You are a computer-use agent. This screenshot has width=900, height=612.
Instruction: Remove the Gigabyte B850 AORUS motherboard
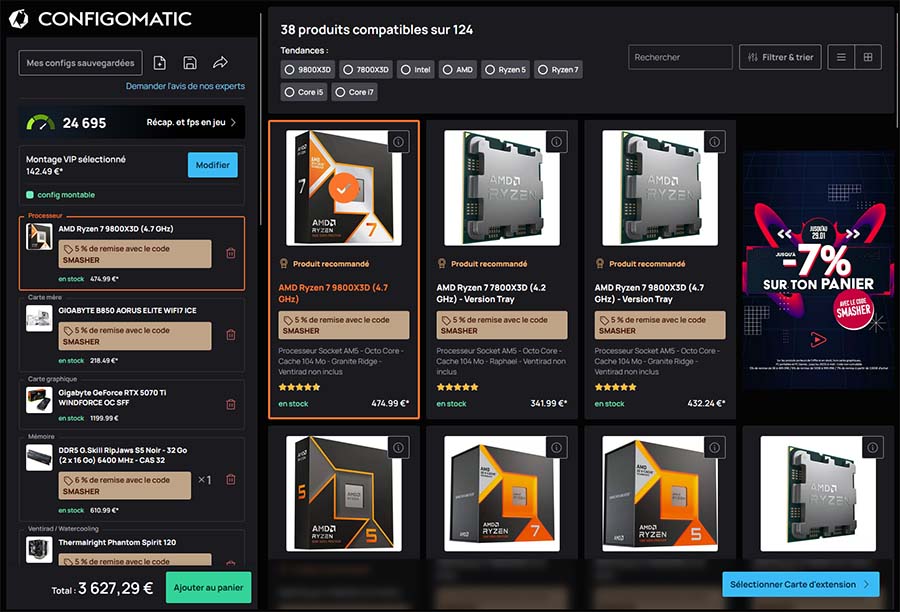pyautogui.click(x=231, y=335)
